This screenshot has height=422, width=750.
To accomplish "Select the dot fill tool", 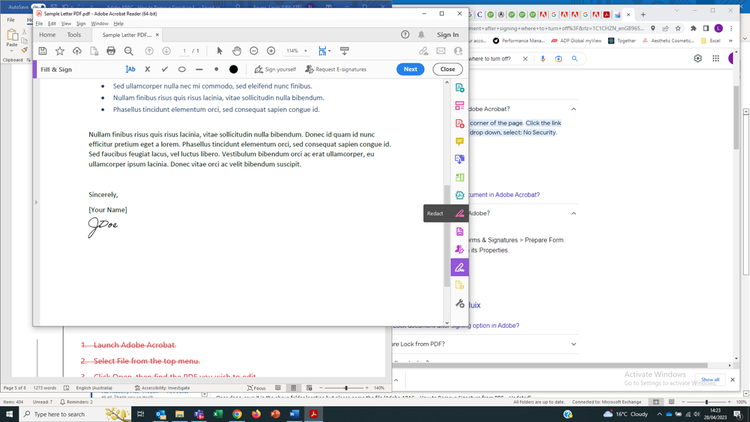I will pyautogui.click(x=216, y=69).
